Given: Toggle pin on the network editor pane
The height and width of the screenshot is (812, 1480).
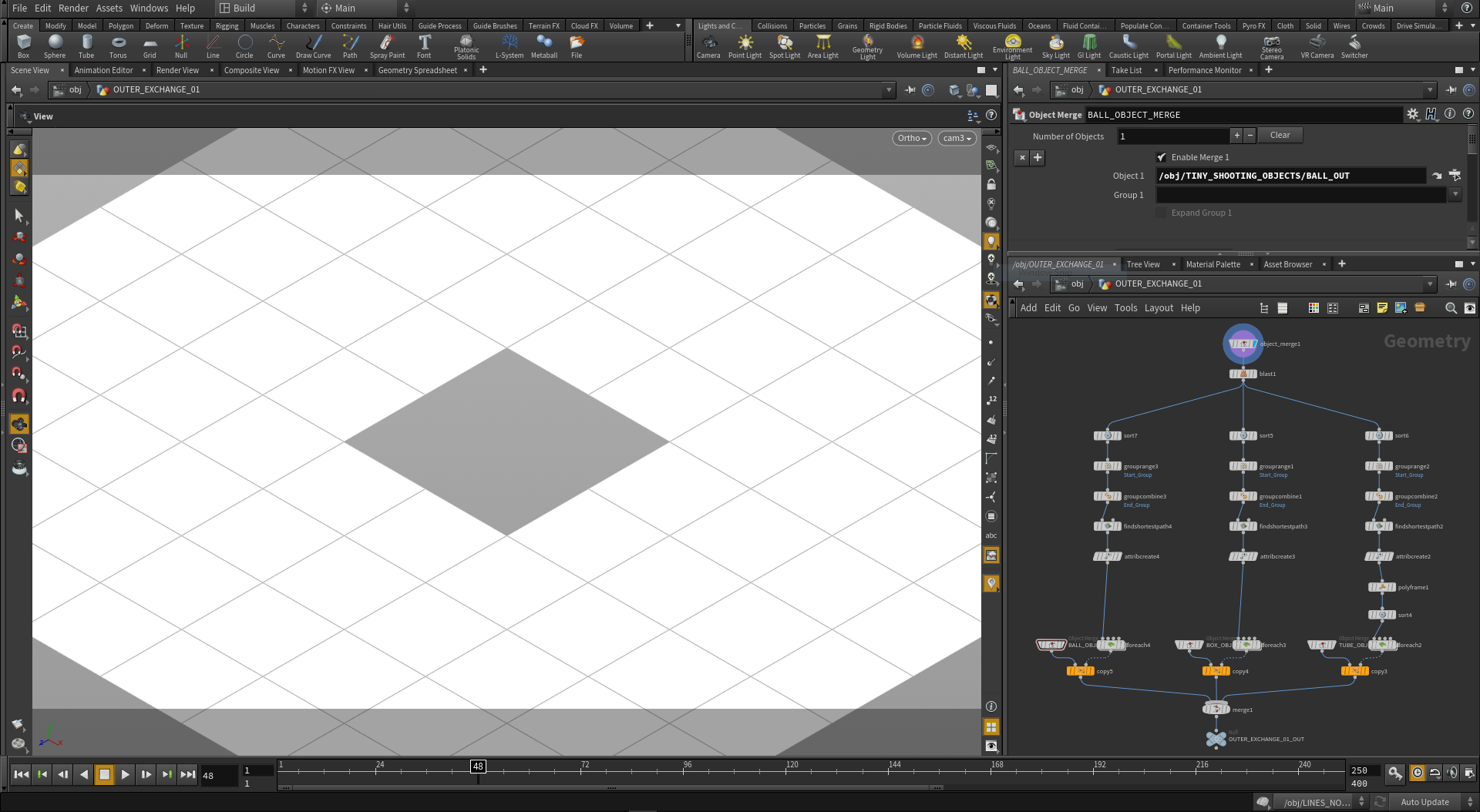Looking at the screenshot, I should coord(1451,284).
